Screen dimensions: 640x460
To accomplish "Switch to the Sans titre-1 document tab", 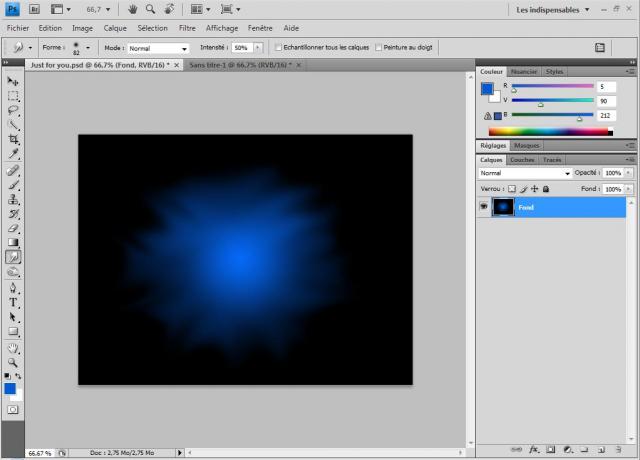I will 240,65.
